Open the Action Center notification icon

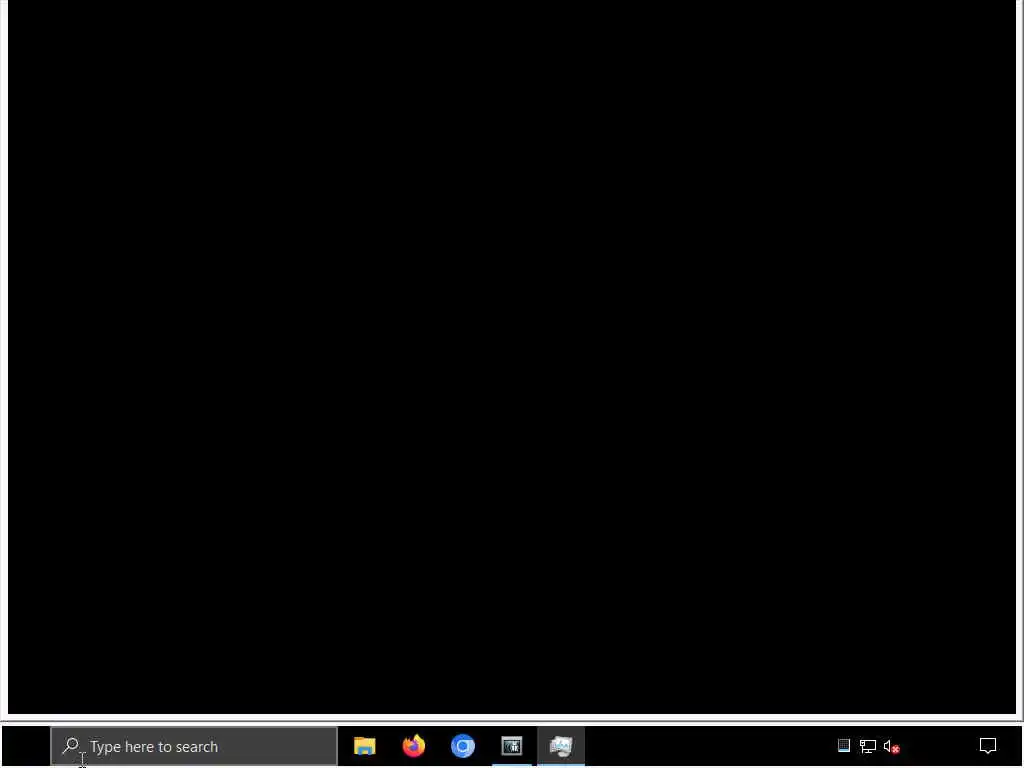coord(988,746)
